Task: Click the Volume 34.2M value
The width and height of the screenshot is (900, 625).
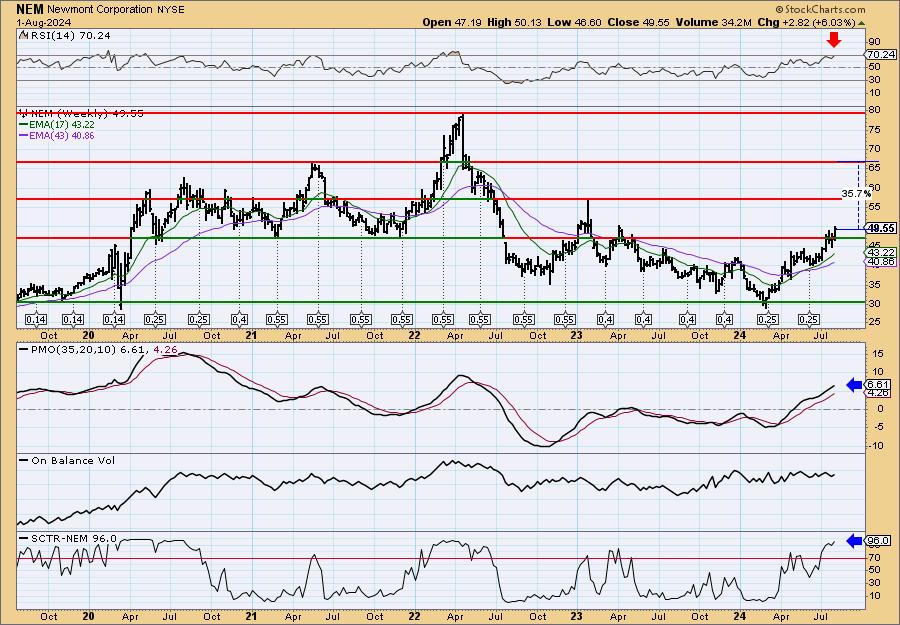Action: (x=713, y=22)
